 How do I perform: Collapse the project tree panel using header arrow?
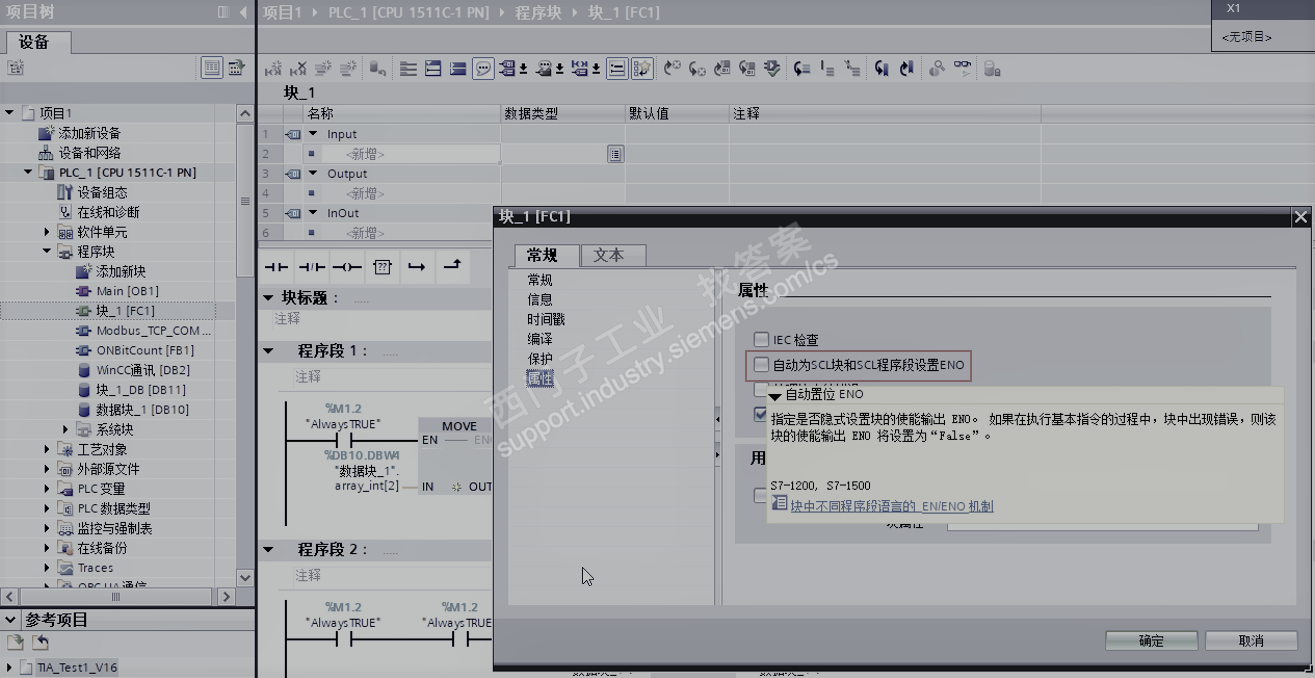[x=243, y=12]
